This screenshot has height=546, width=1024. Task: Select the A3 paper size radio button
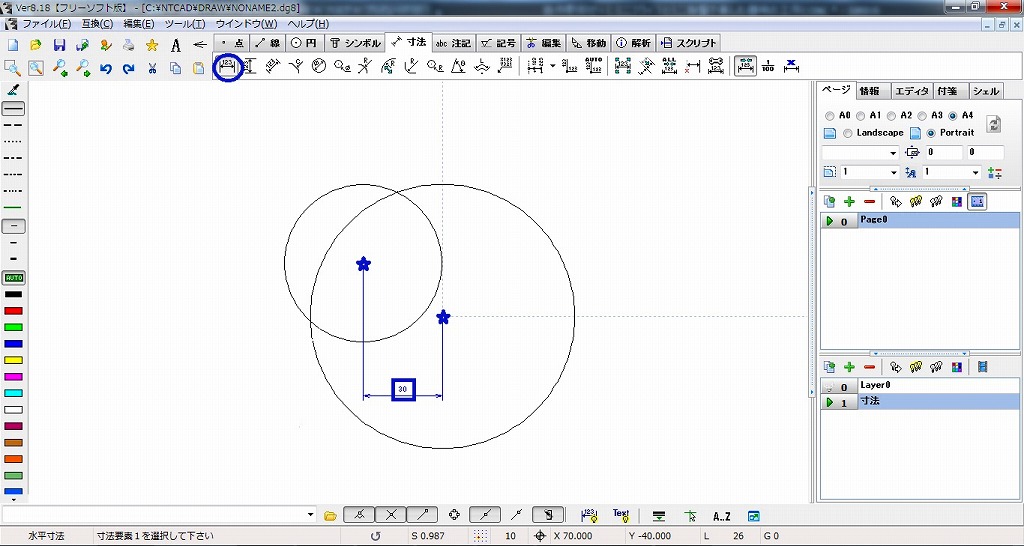tap(923, 116)
